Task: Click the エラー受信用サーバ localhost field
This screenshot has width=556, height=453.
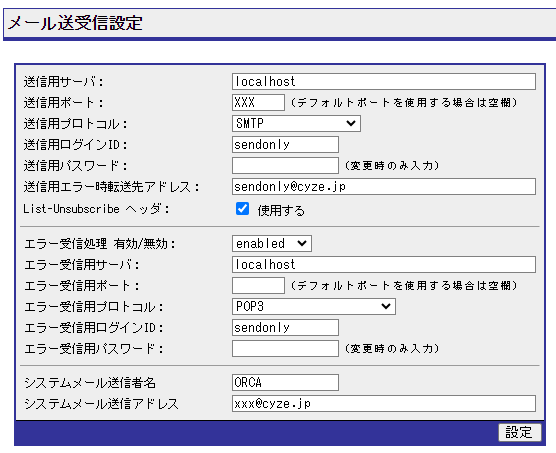Action: 384,264
